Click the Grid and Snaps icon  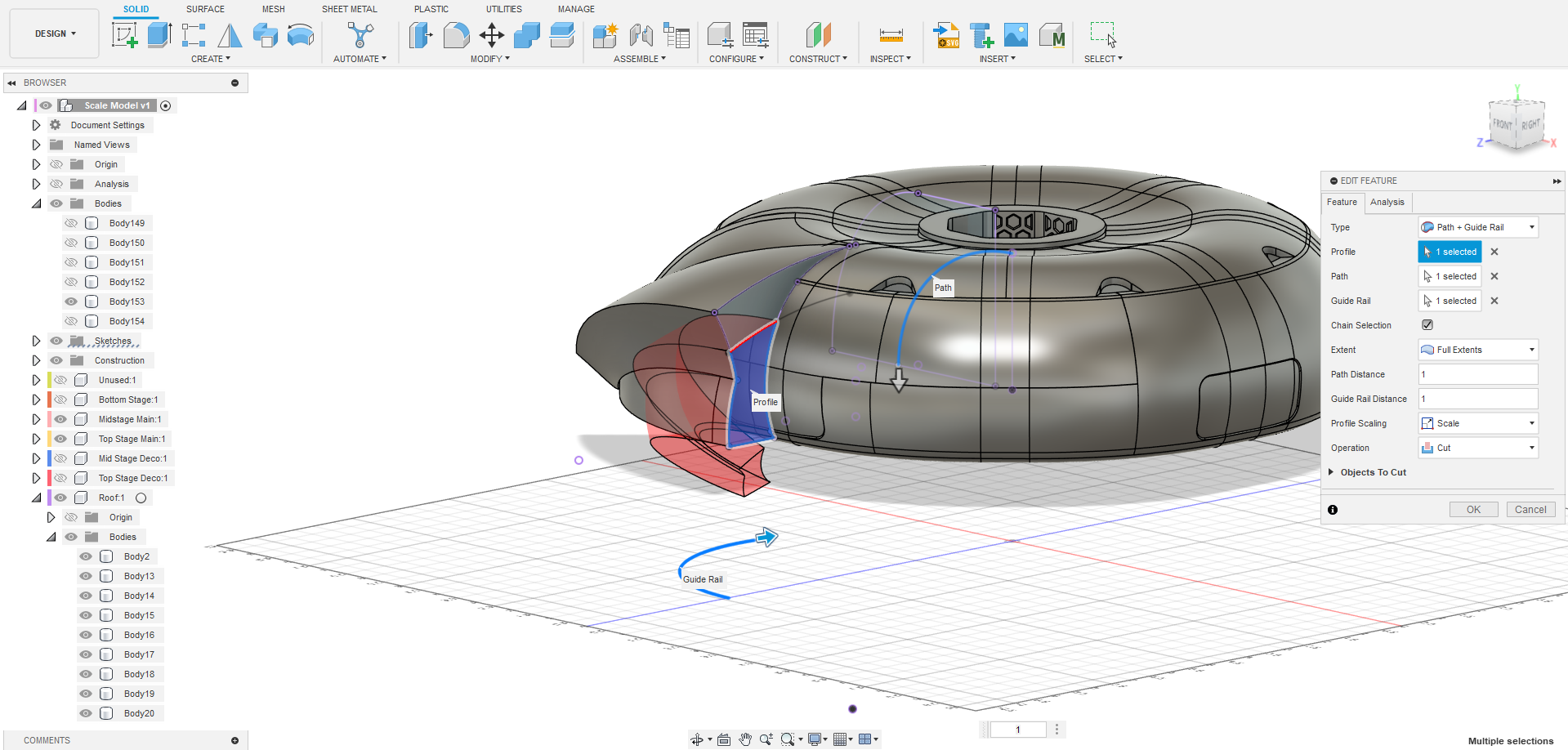840,739
